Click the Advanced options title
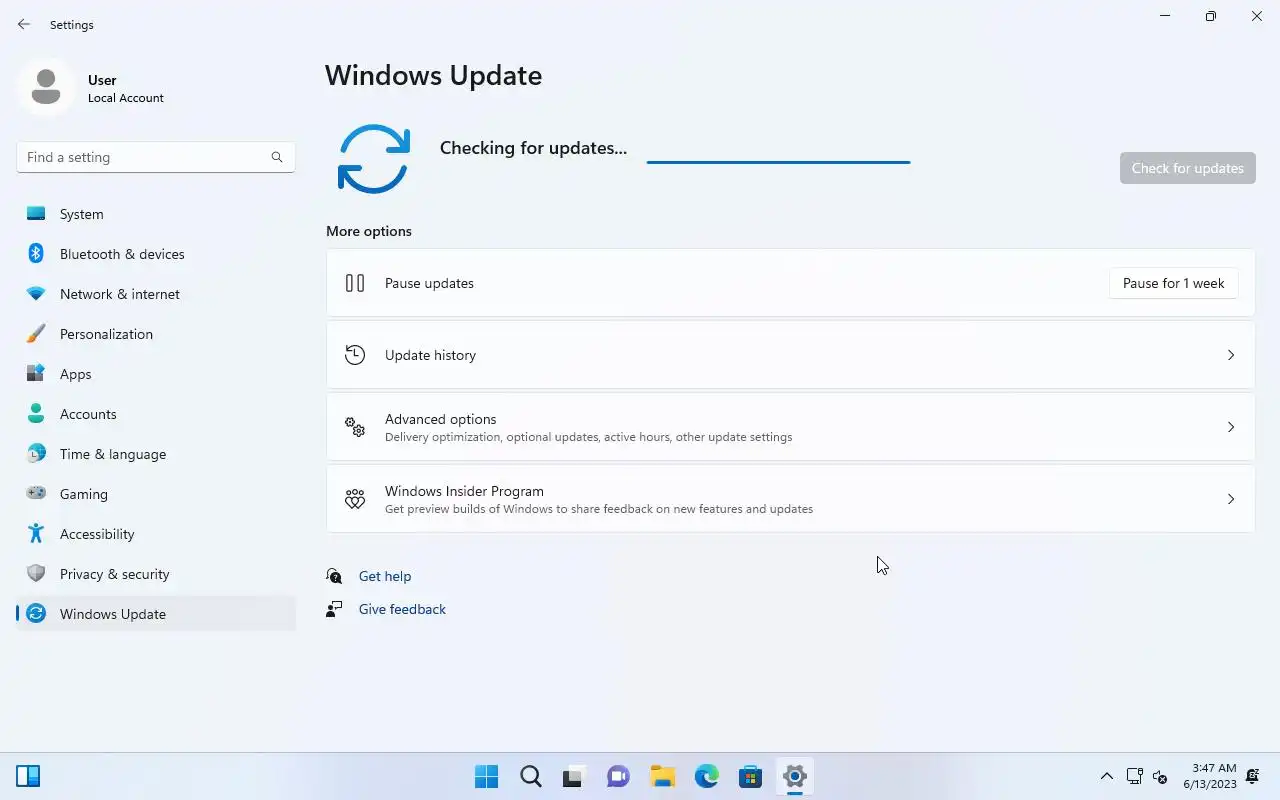1280x800 pixels. (x=440, y=419)
